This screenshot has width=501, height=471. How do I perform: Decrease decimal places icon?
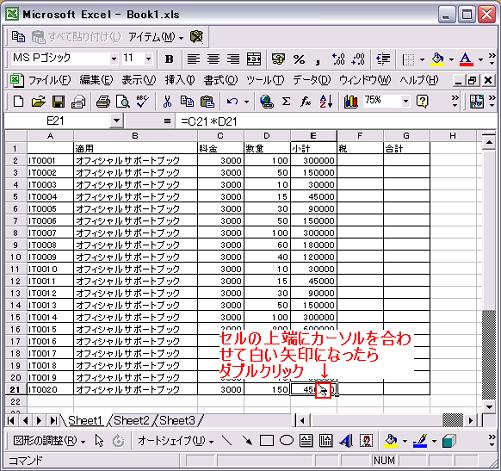tap(358, 59)
